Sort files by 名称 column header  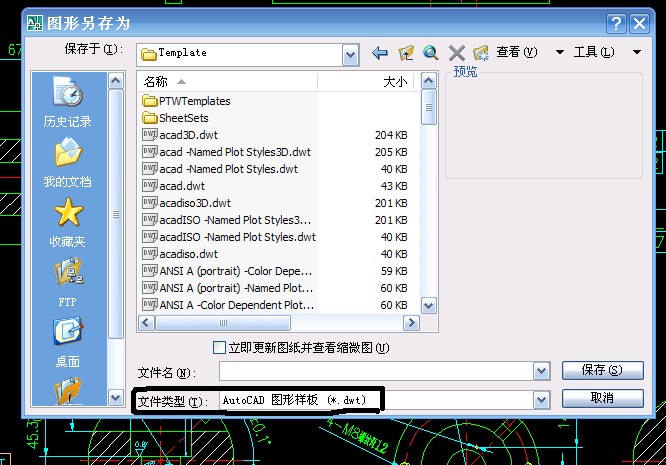pos(227,82)
